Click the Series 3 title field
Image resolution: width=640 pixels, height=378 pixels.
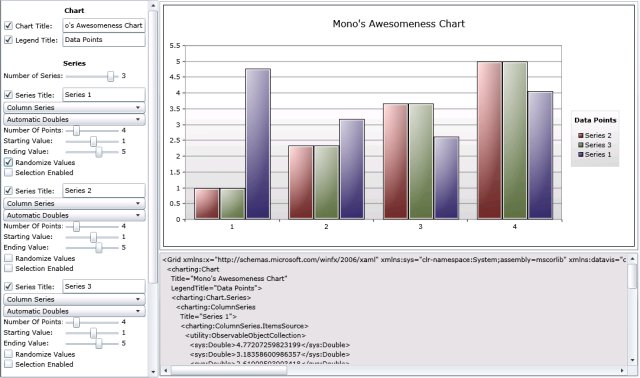[x=104, y=287]
